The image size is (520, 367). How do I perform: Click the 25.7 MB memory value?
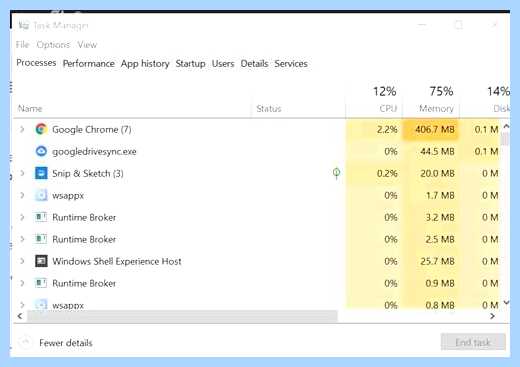pos(437,261)
